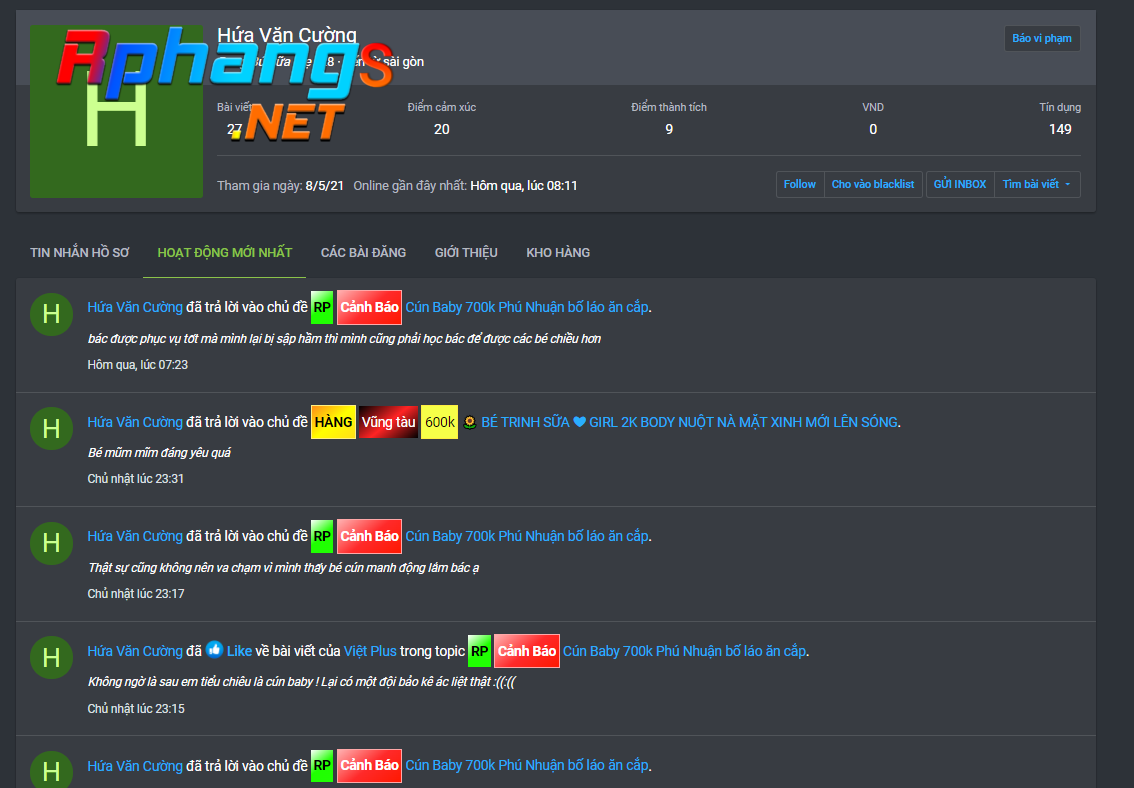Click the Vũng tàu tag

point(388,422)
